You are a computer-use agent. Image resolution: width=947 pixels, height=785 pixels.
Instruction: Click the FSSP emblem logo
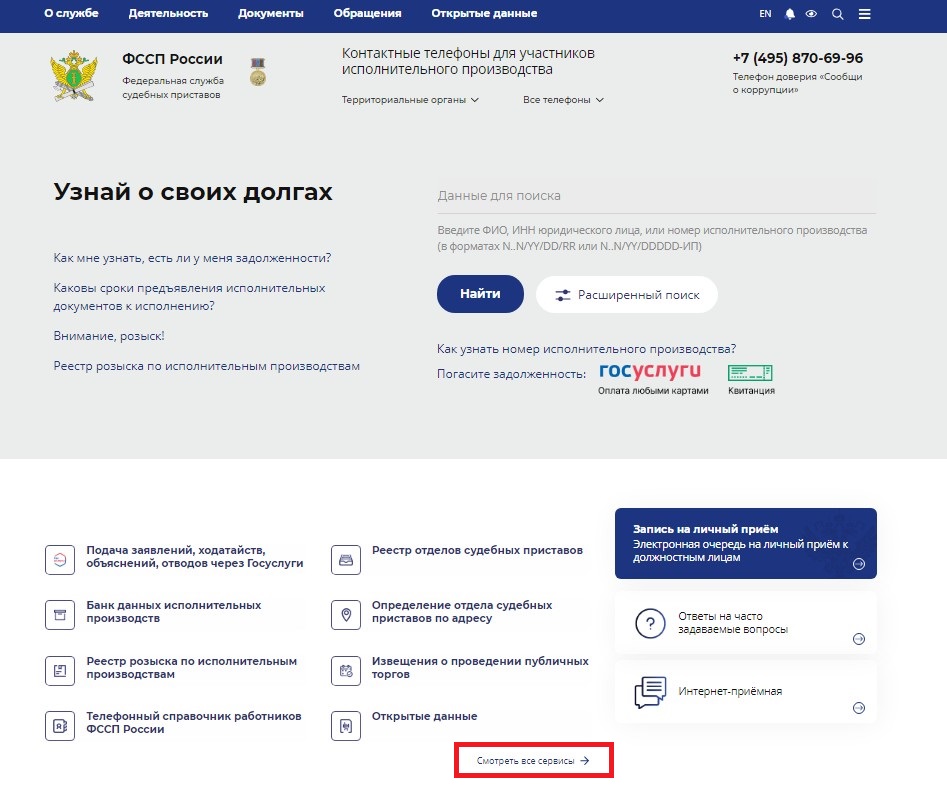click(x=74, y=77)
